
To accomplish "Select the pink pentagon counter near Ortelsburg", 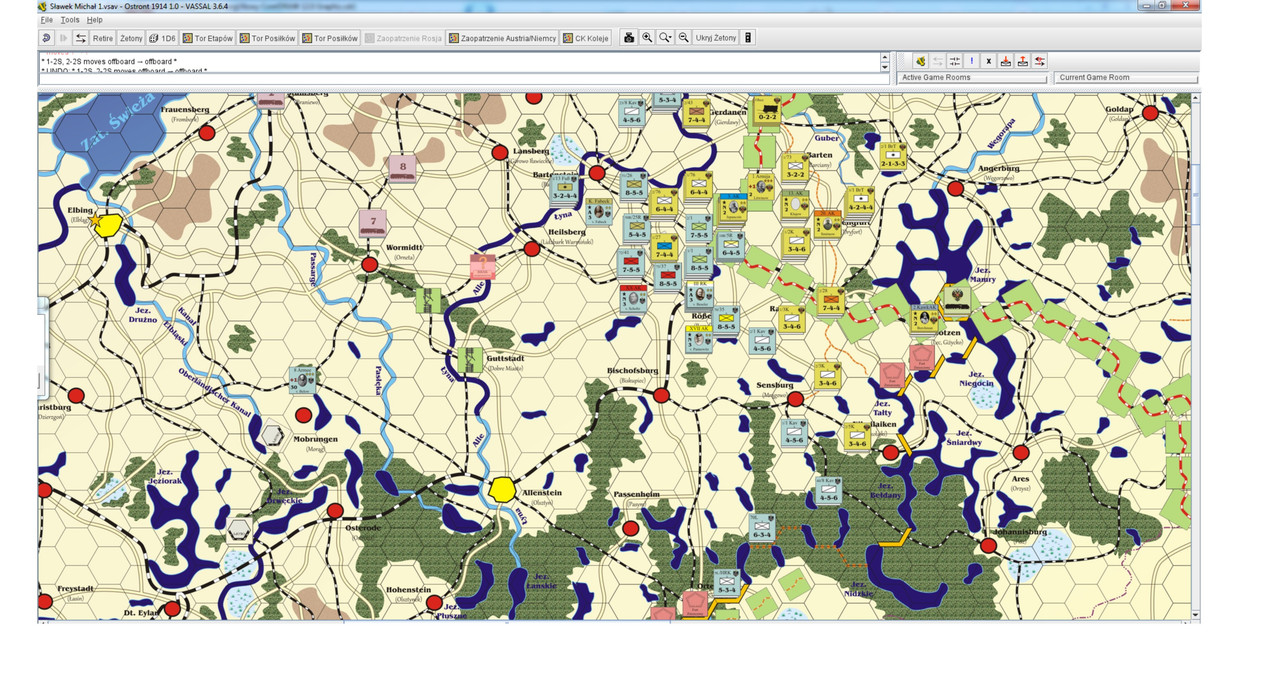I will click(695, 605).
